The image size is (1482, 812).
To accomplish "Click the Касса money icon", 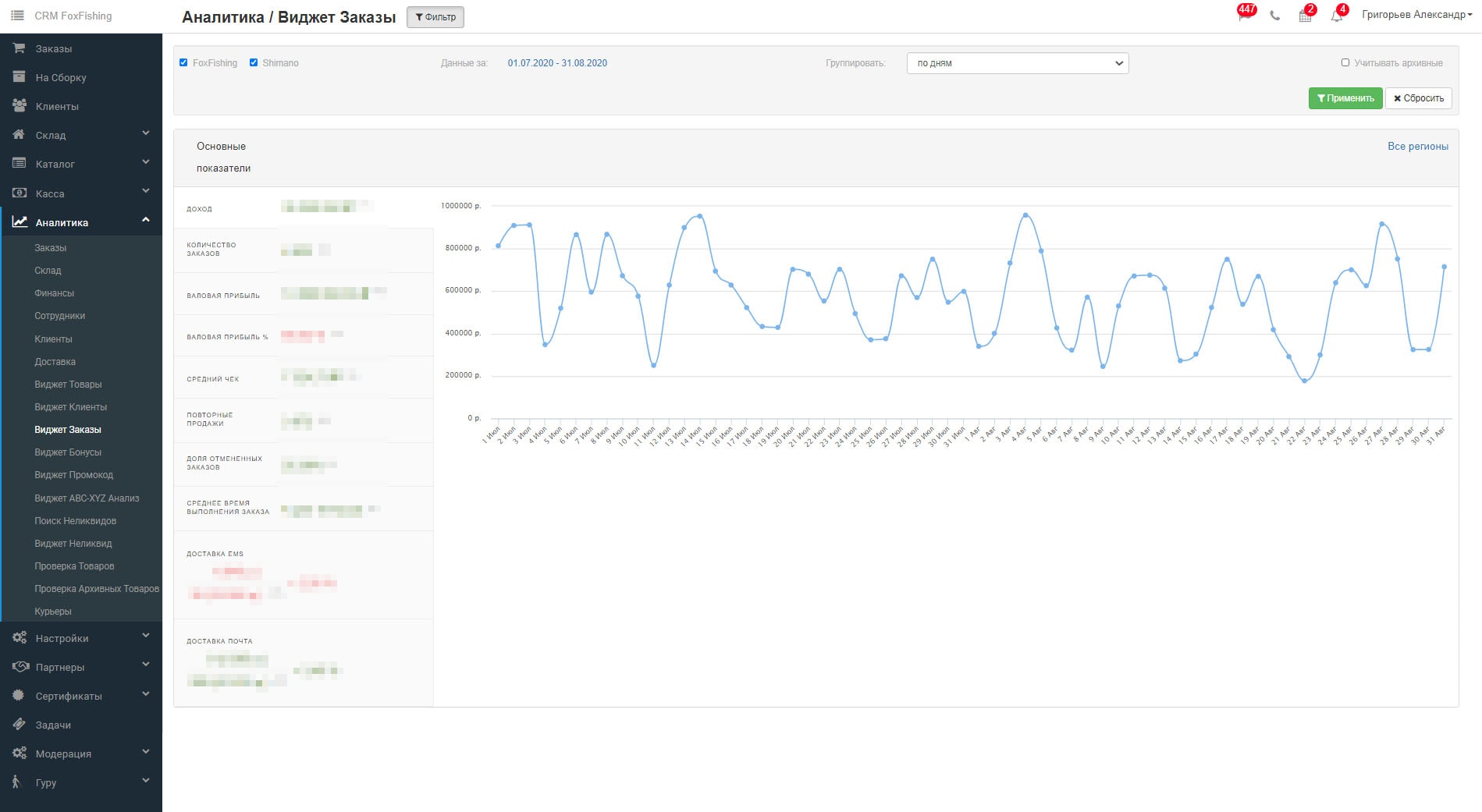I will point(20,193).
